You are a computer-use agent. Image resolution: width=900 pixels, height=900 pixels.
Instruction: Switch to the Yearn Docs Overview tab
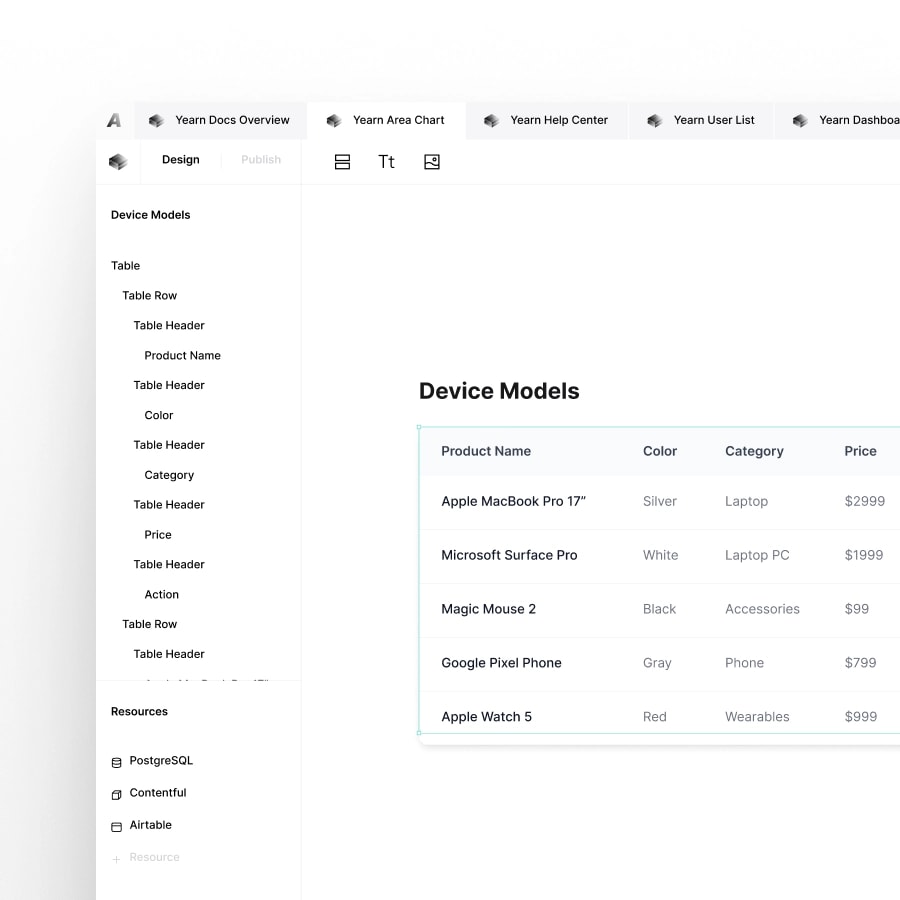pos(220,121)
